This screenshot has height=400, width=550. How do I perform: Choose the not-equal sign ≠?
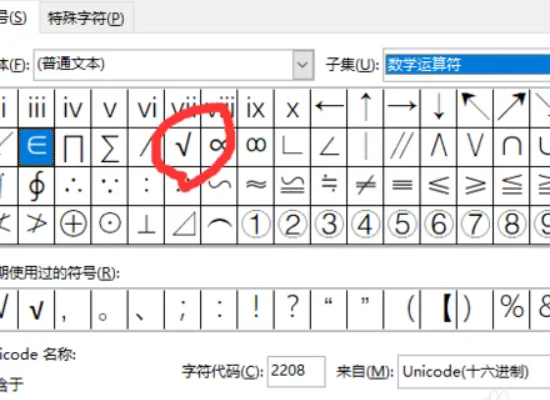(365, 186)
